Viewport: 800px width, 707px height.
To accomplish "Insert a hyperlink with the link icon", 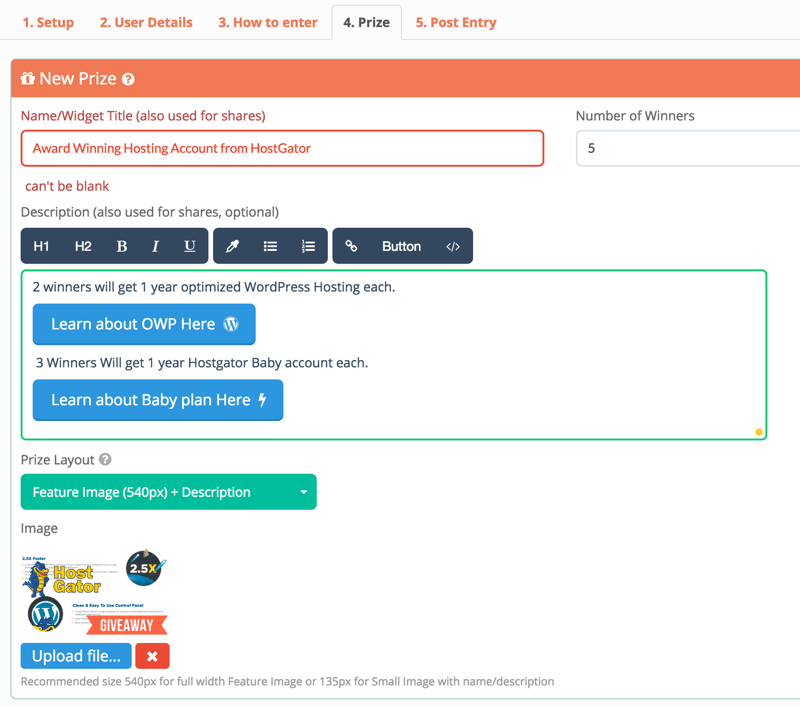I will point(351,246).
